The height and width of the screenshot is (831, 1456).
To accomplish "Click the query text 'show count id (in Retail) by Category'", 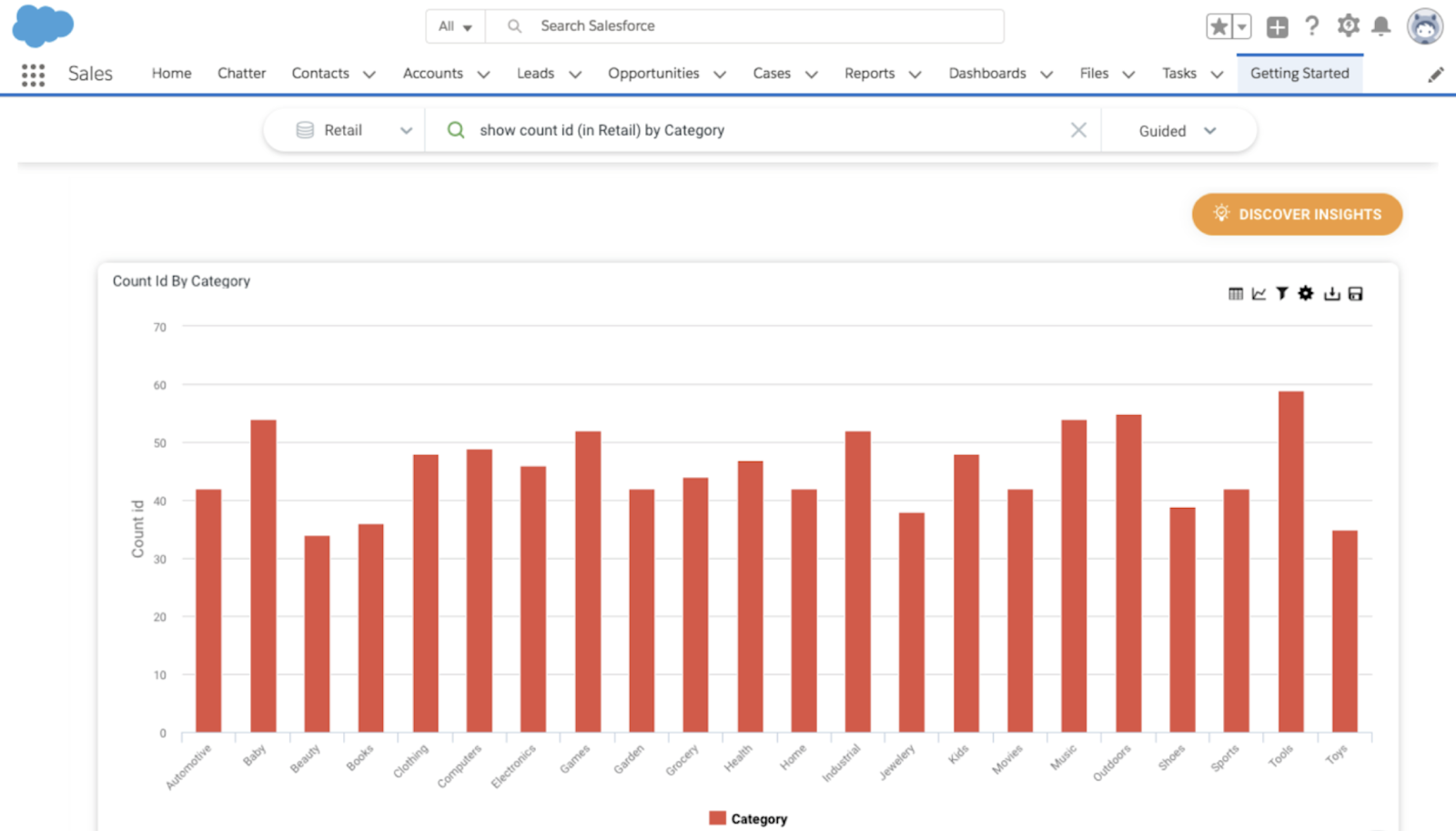I will 602,130.
